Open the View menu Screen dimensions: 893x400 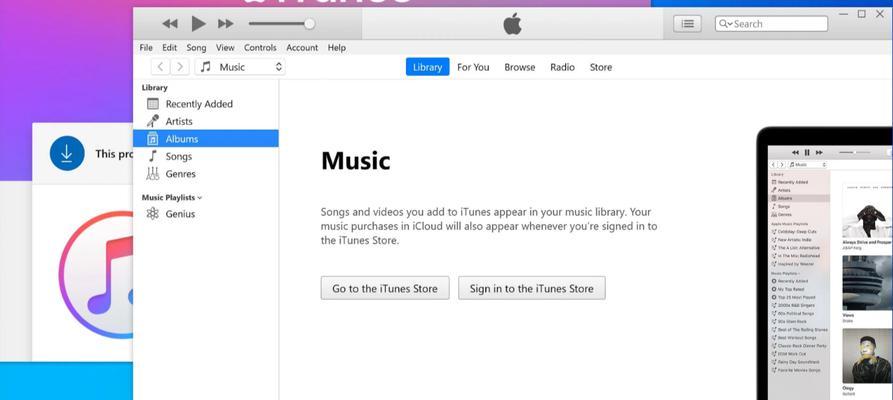225,48
